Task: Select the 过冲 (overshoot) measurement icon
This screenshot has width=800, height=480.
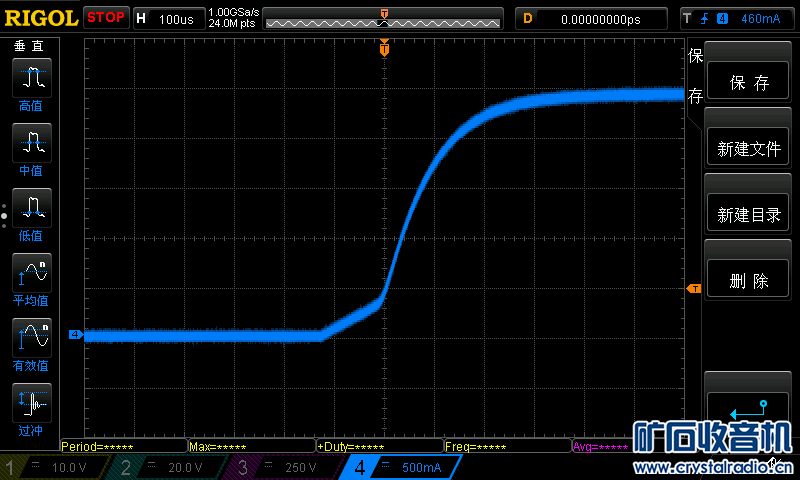Action: click(32, 402)
